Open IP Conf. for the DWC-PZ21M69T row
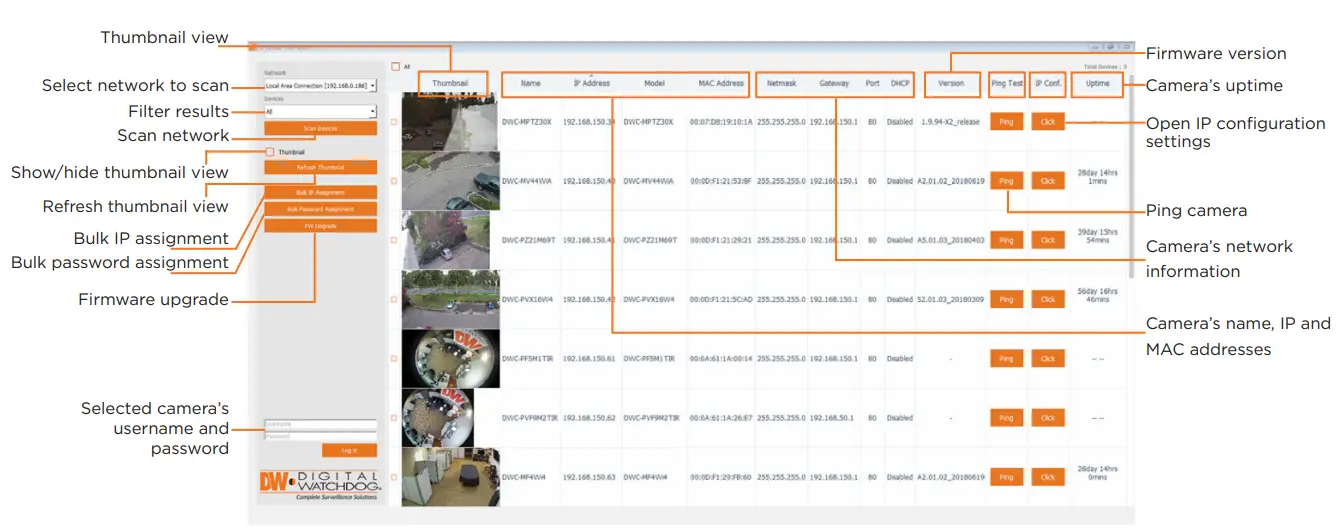Image resolution: width=1341 pixels, height=532 pixels. 1047,240
